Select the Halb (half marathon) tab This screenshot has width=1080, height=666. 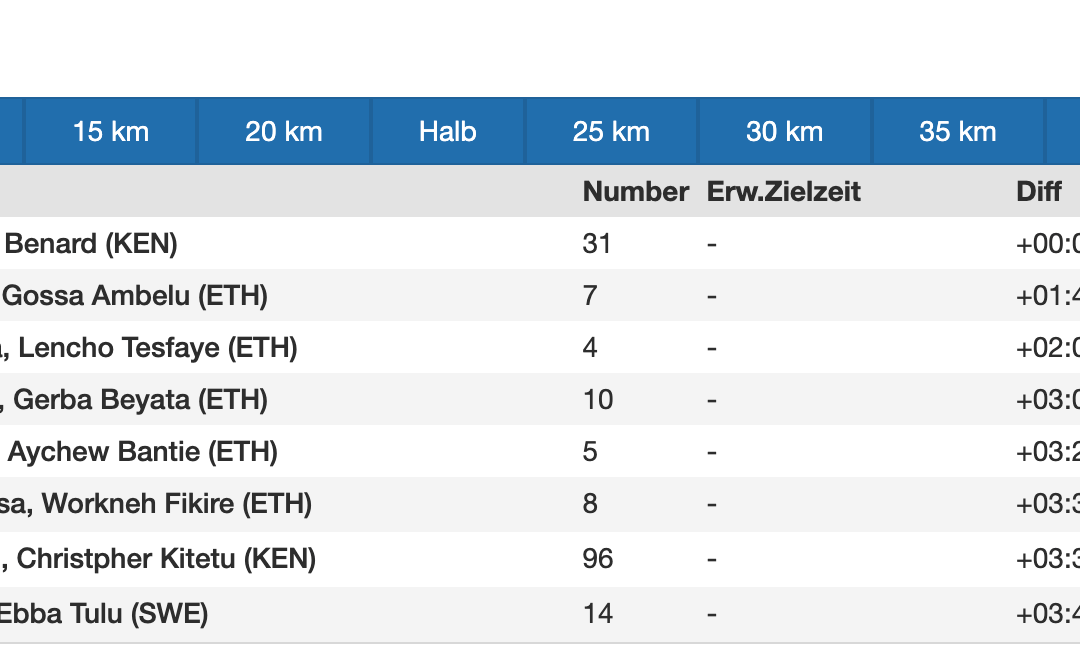click(448, 131)
